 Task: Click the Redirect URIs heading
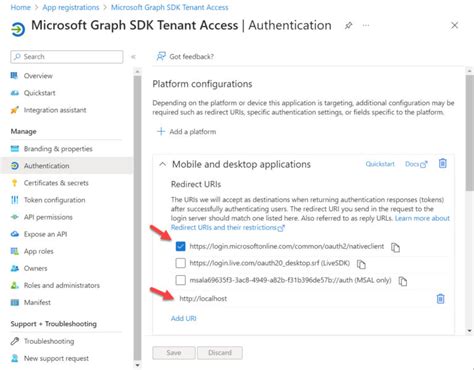pos(196,184)
